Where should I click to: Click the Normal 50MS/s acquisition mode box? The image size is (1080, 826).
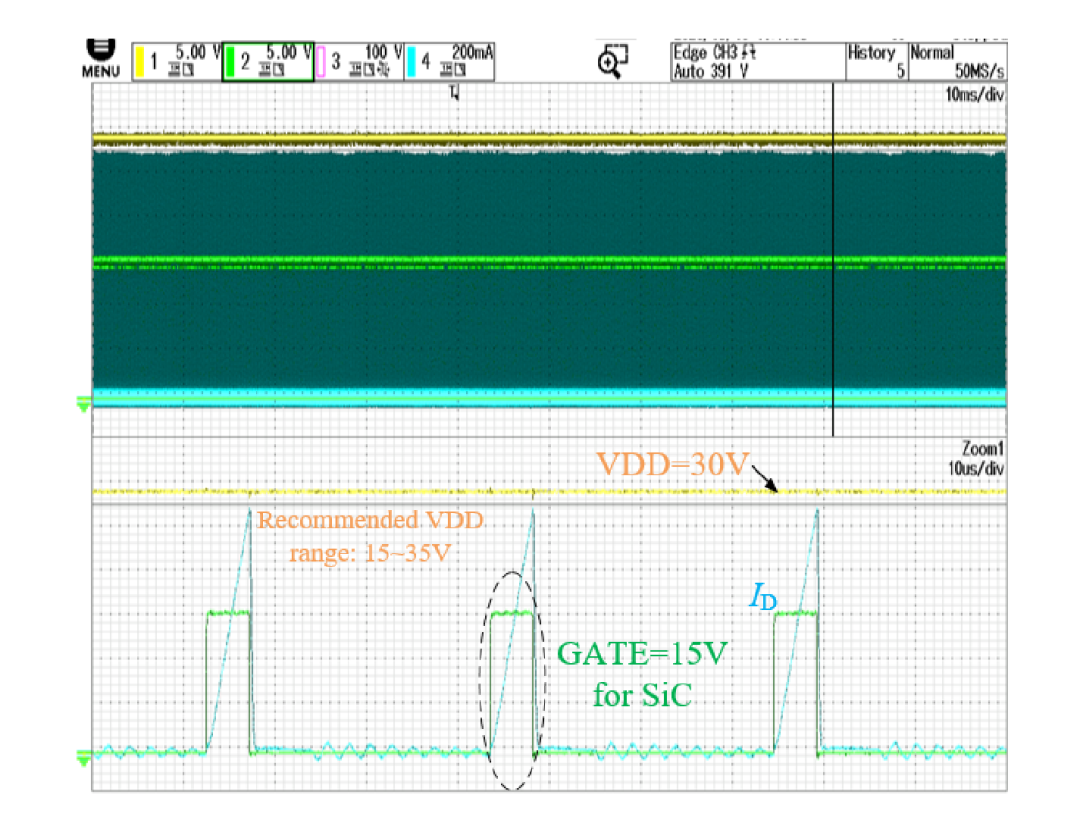point(957,61)
